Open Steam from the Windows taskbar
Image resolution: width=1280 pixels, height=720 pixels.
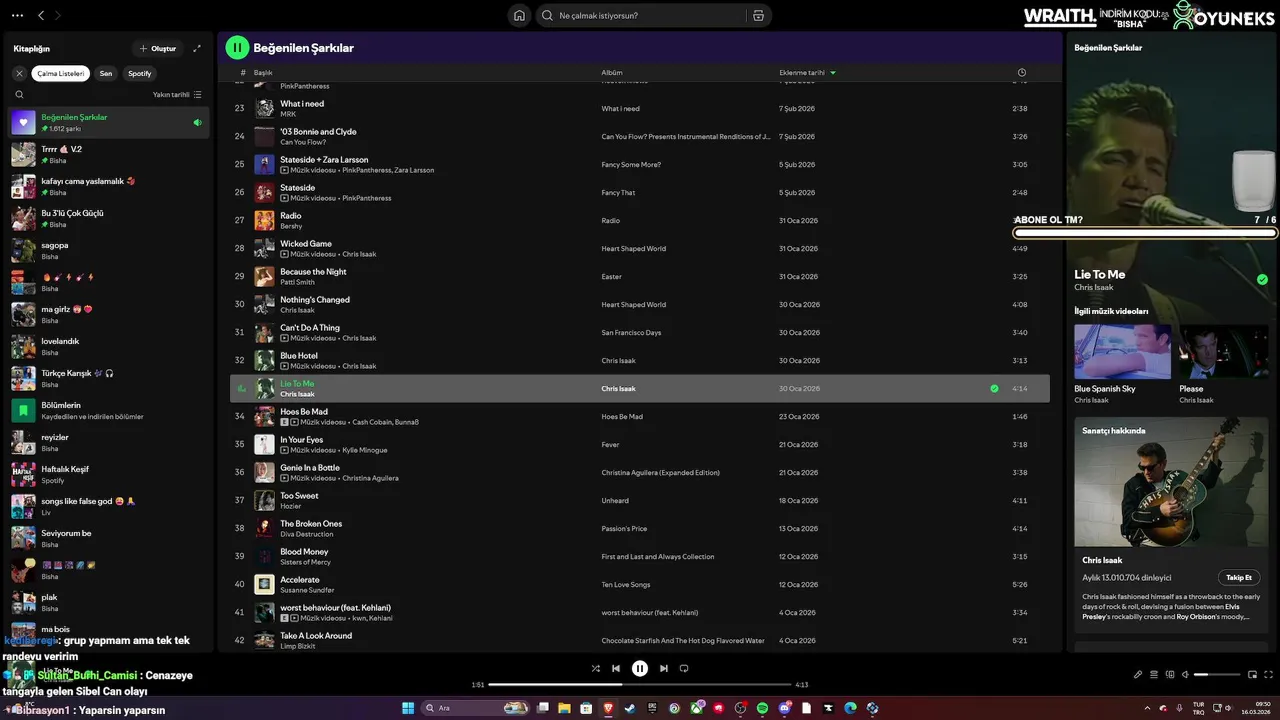[630, 708]
